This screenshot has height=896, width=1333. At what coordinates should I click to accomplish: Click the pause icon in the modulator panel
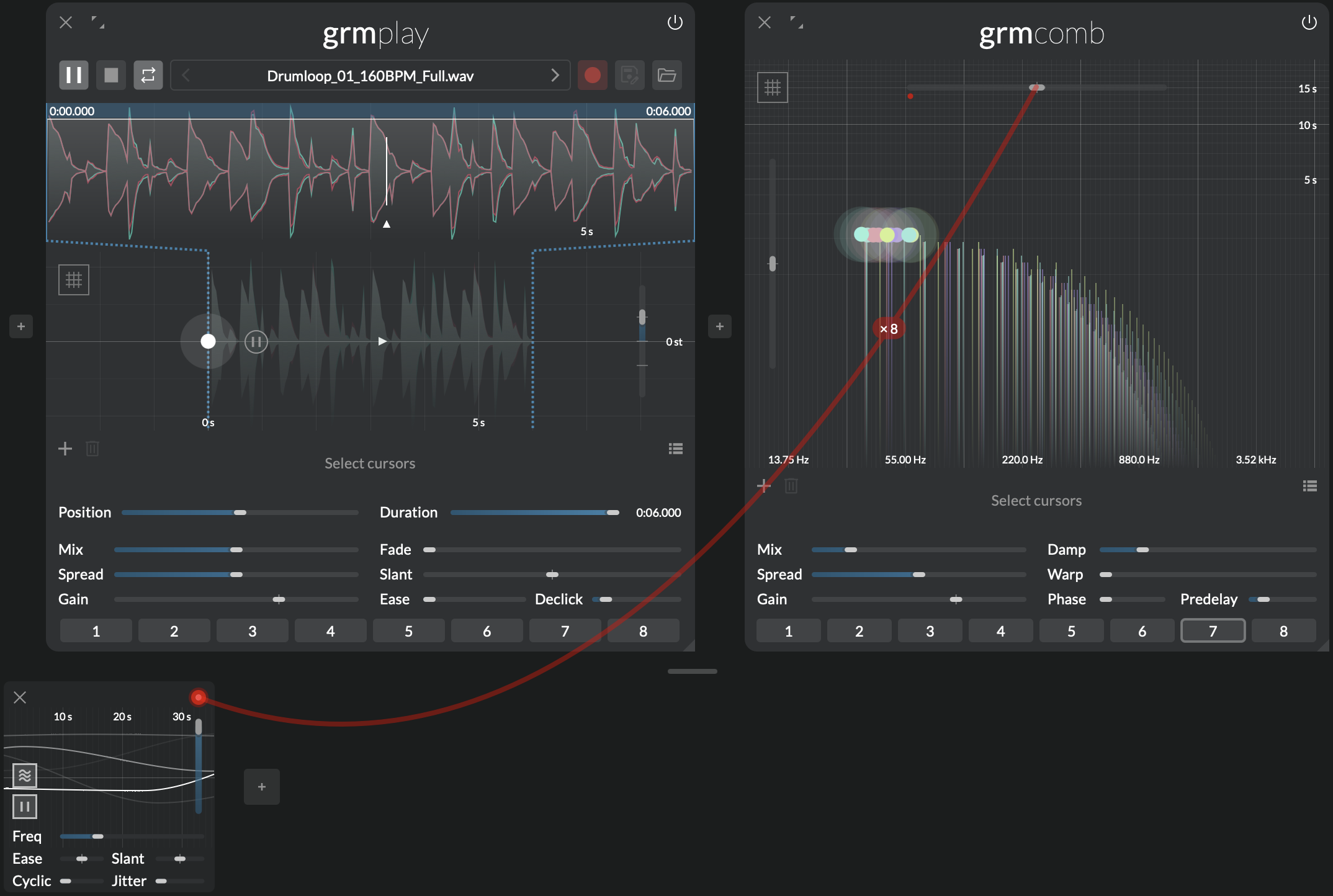pos(25,807)
